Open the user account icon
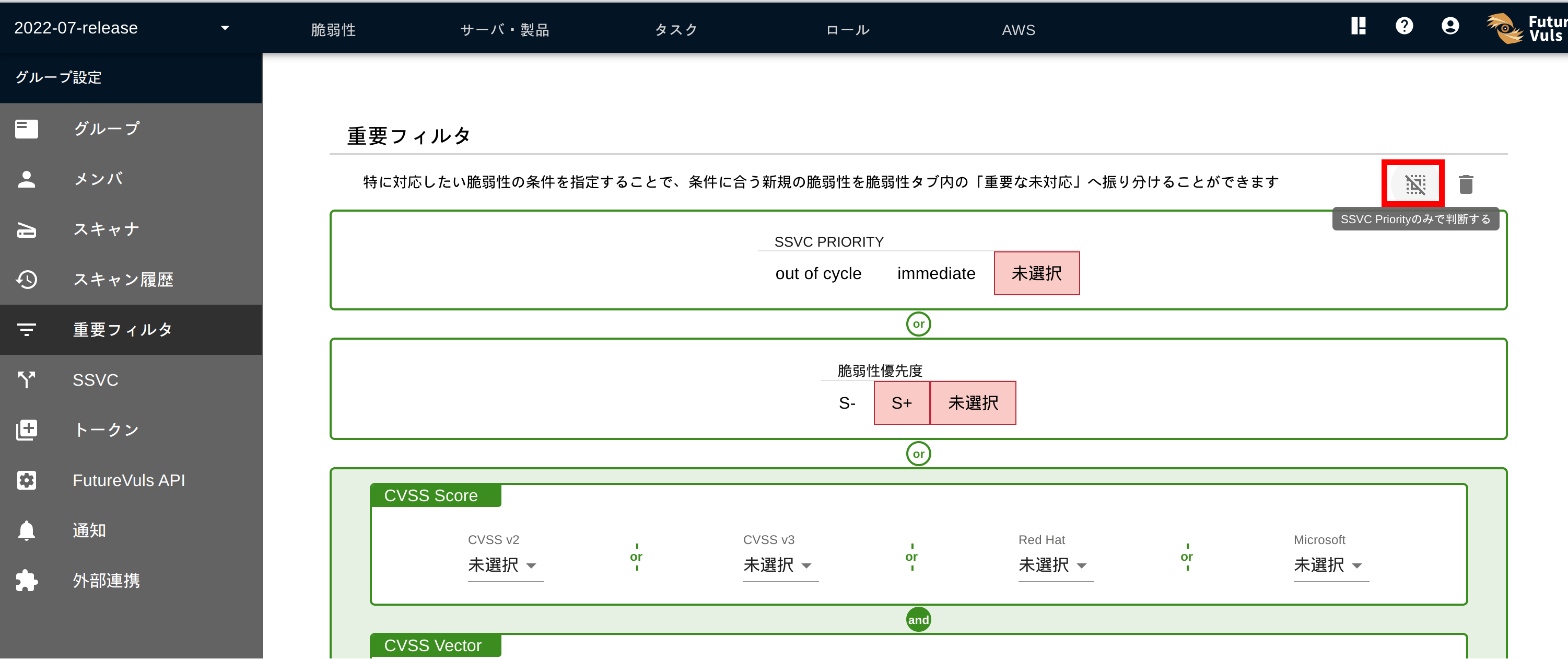The width and height of the screenshot is (1568, 659). point(1449,26)
